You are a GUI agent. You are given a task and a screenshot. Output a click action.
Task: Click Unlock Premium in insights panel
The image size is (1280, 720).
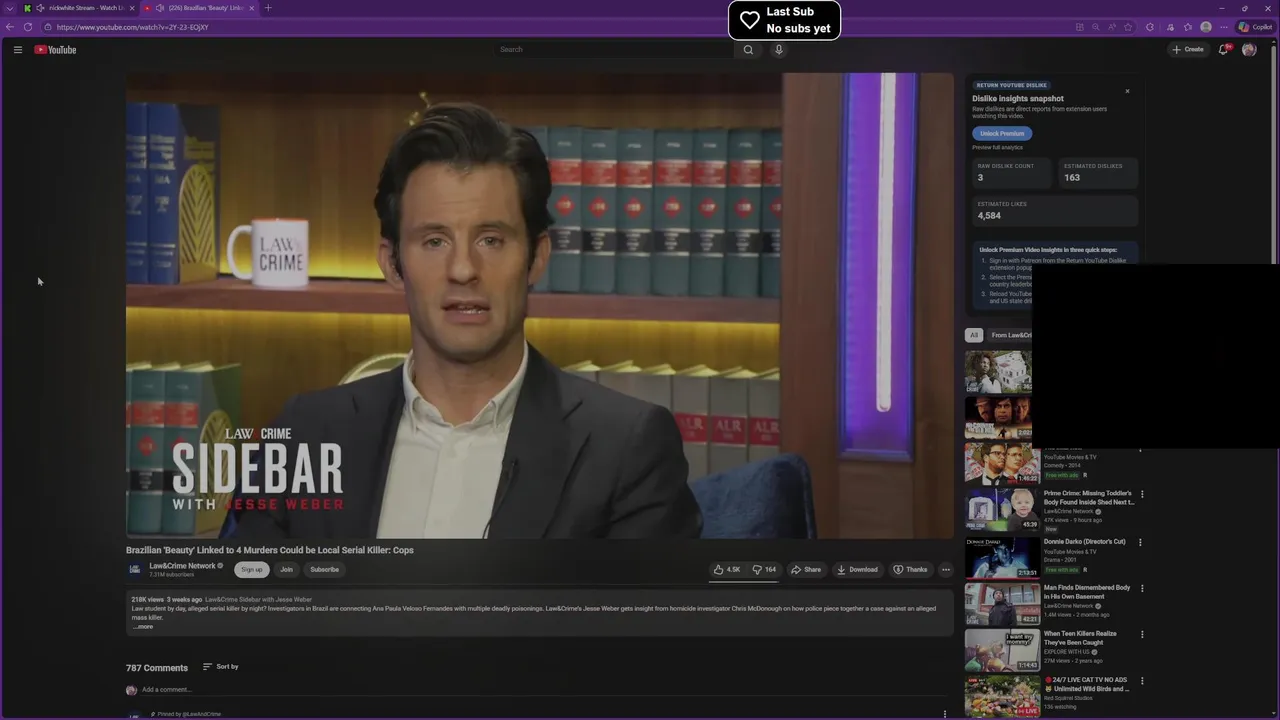point(1002,134)
